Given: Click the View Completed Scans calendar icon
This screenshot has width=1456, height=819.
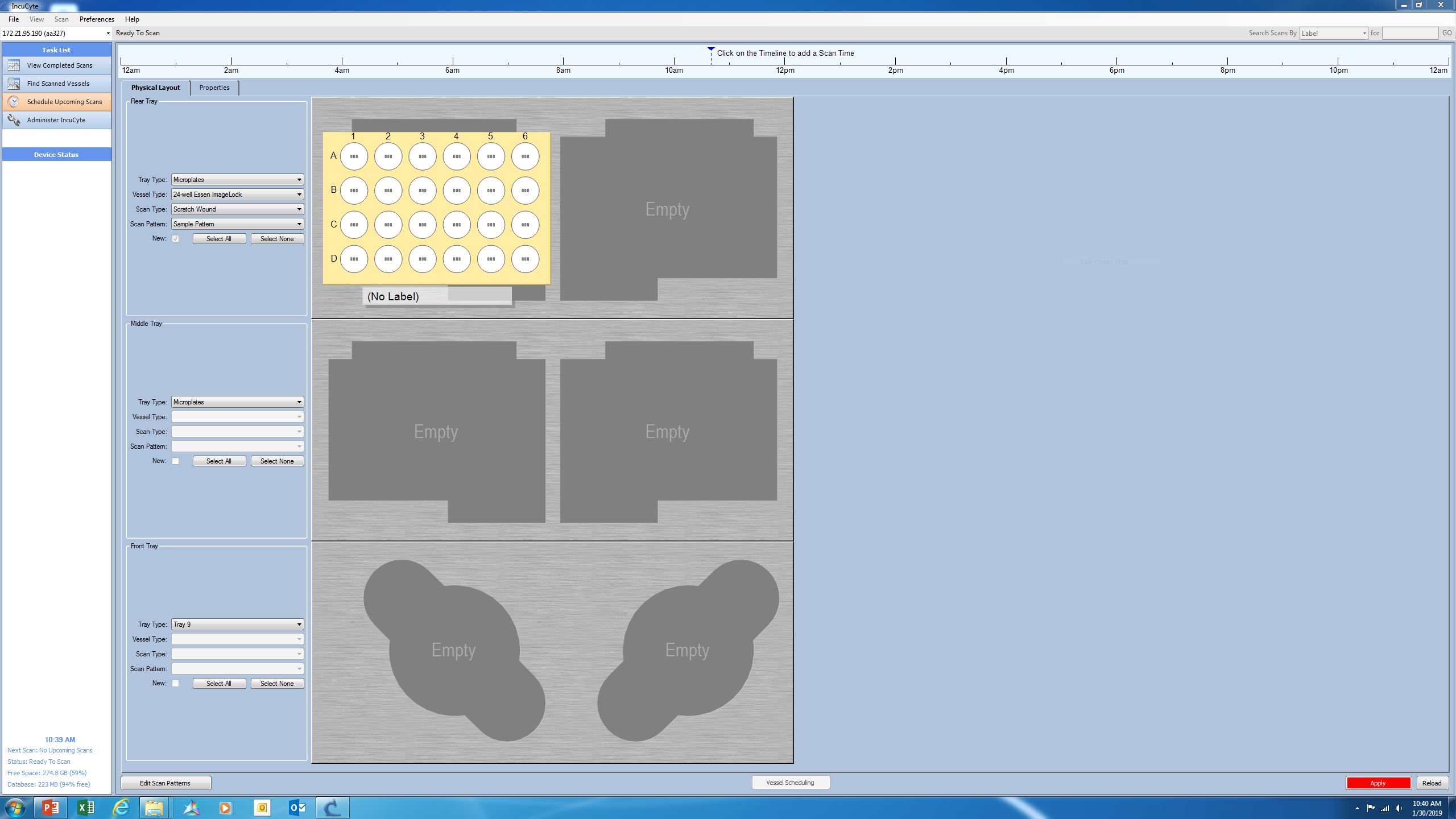Looking at the screenshot, I should [14, 65].
